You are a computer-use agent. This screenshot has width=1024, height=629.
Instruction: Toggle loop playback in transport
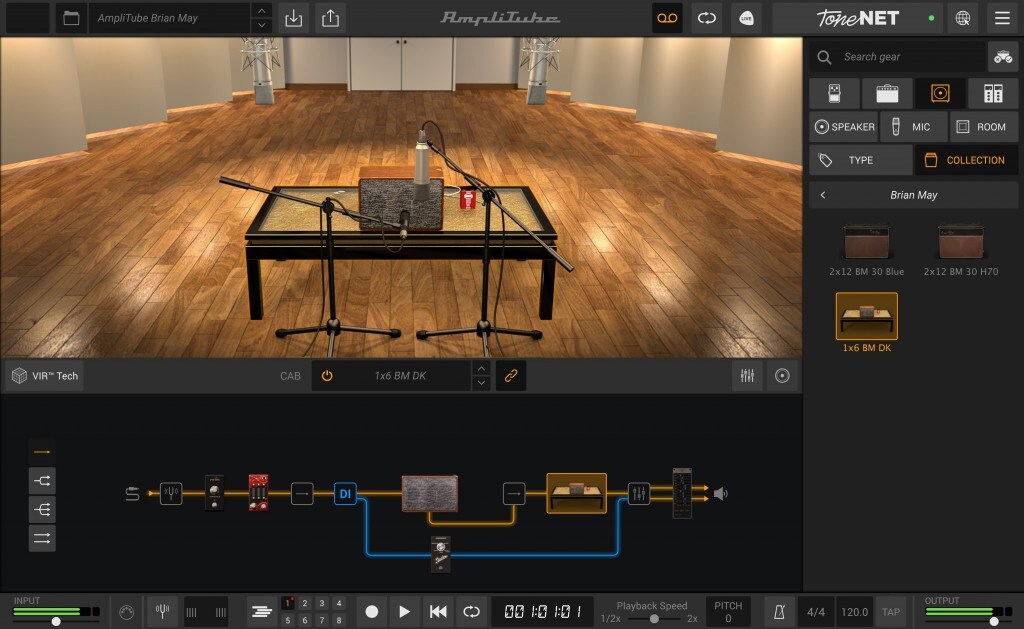pyautogui.click(x=472, y=612)
